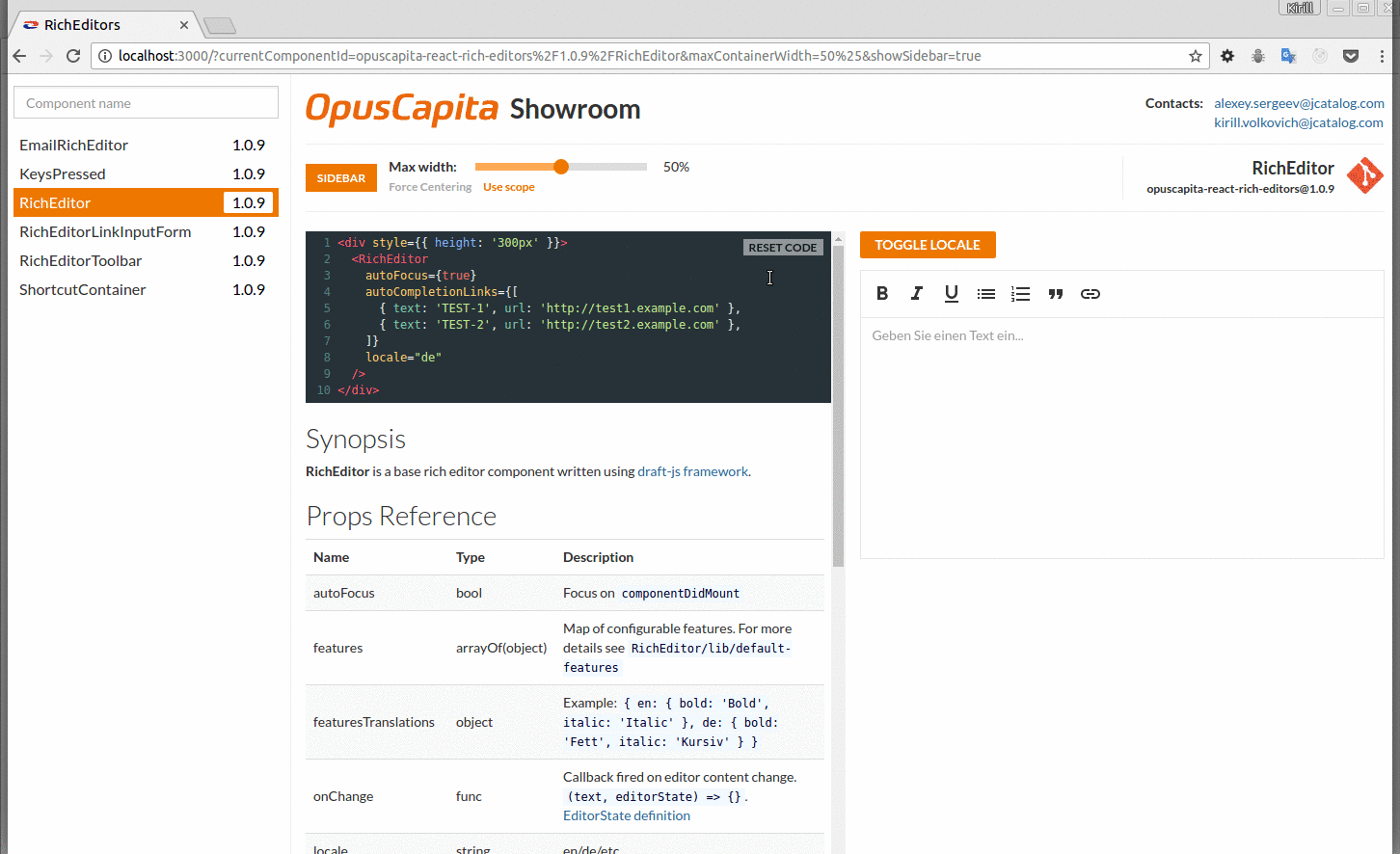Open a new browser tab
The width and height of the screenshot is (1400, 854).
click(220, 26)
